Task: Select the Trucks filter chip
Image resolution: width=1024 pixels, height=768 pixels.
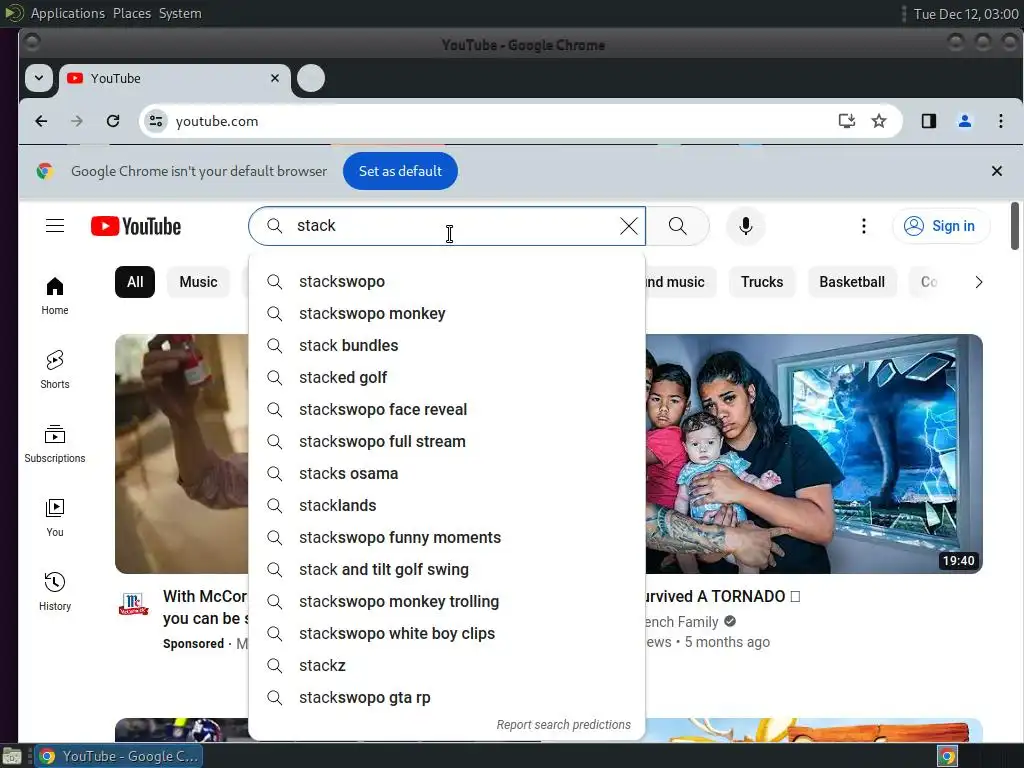Action: point(762,282)
